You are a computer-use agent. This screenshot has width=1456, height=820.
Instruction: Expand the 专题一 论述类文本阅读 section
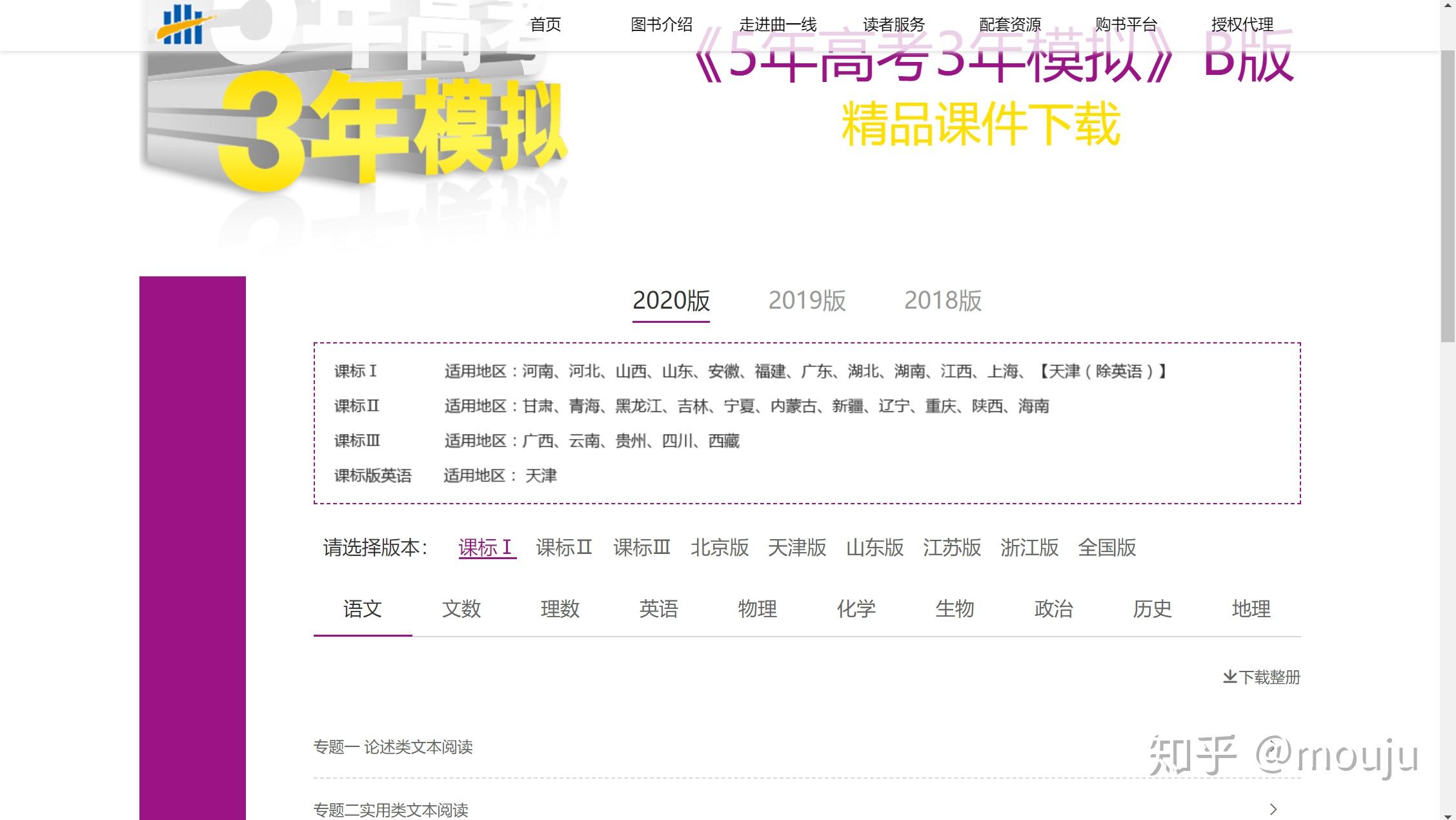[x=393, y=747]
